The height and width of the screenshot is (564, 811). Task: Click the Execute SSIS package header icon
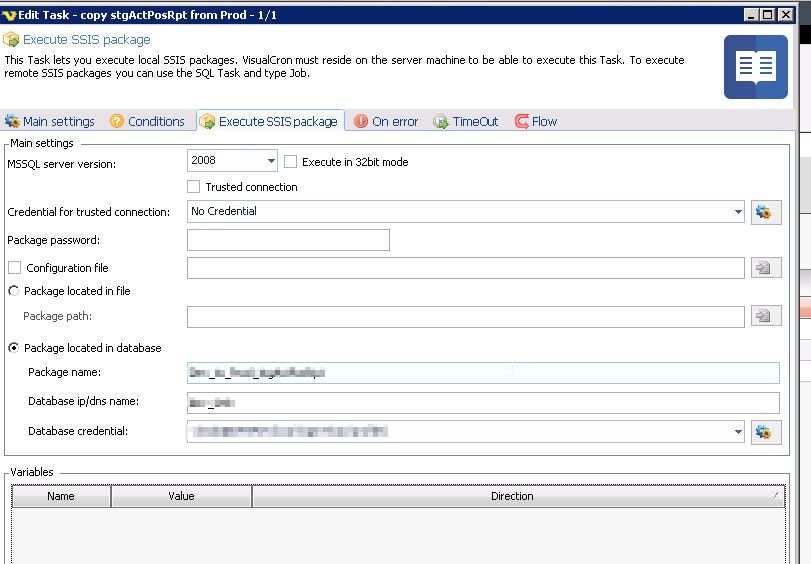click(x=11, y=40)
